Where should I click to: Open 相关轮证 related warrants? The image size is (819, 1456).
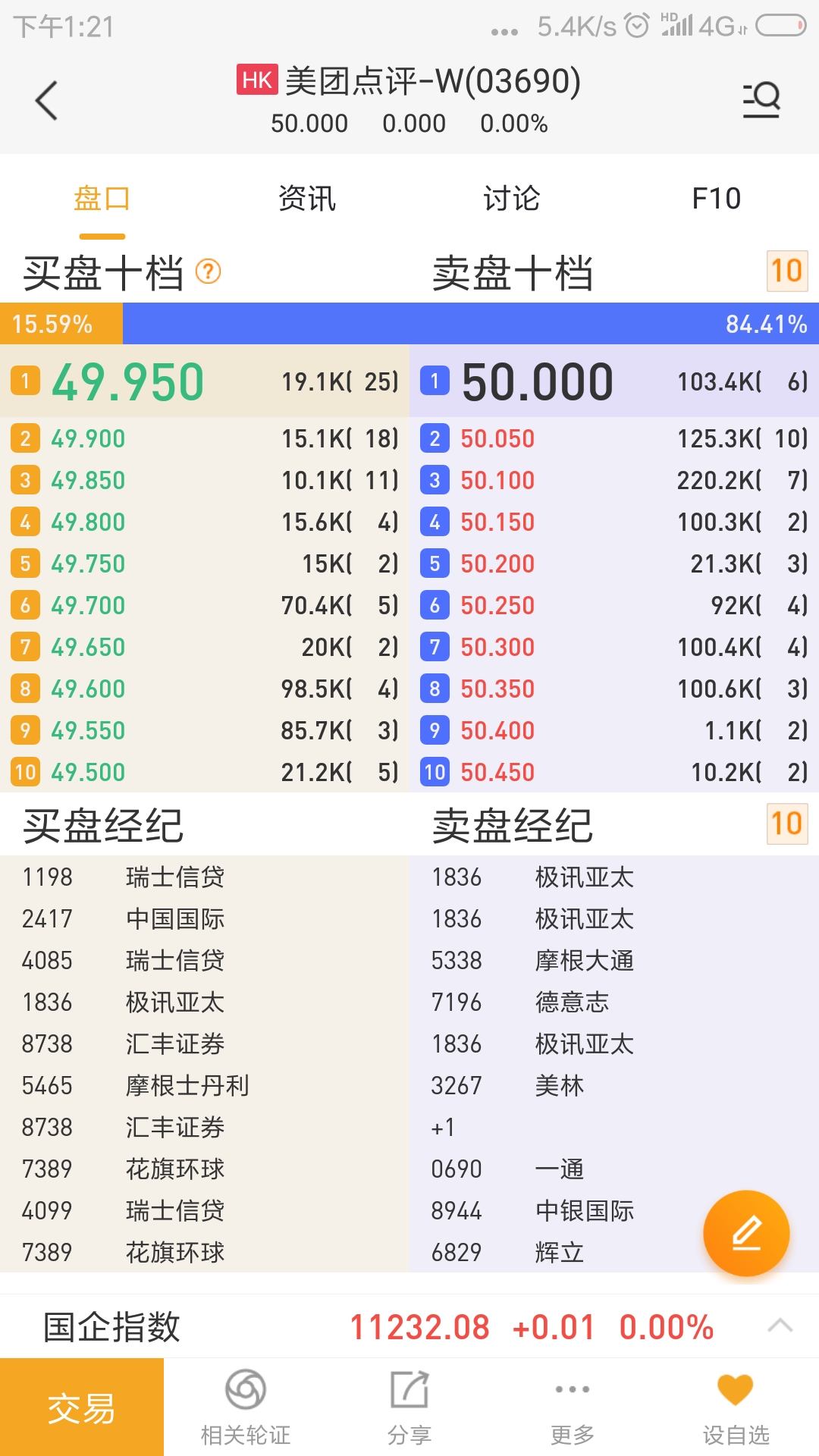(246, 1407)
